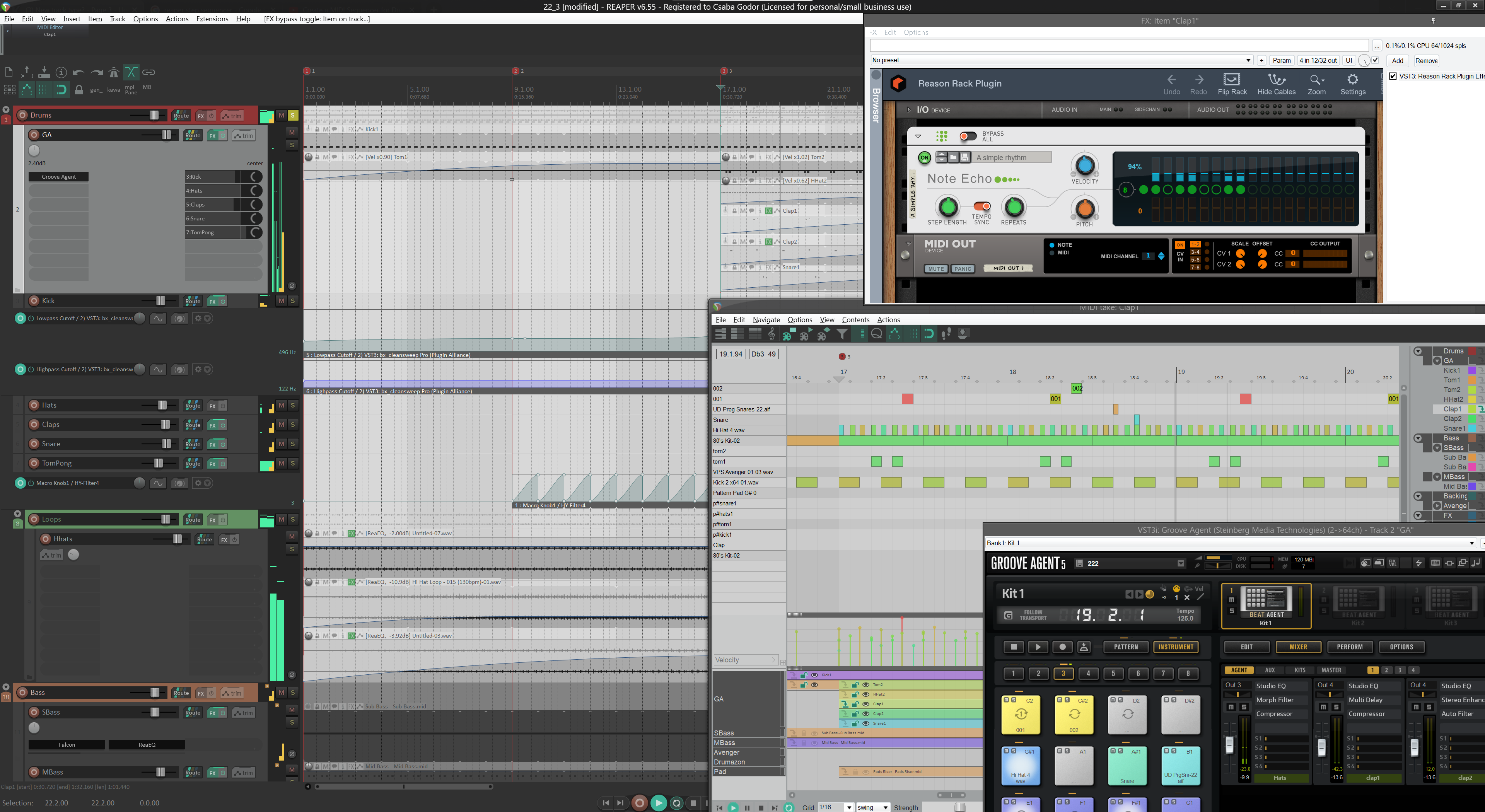Viewport: 1485px width, 812px height.
Task: Click Undo in the Reason Rack Plugin header
Action: [x=1171, y=84]
